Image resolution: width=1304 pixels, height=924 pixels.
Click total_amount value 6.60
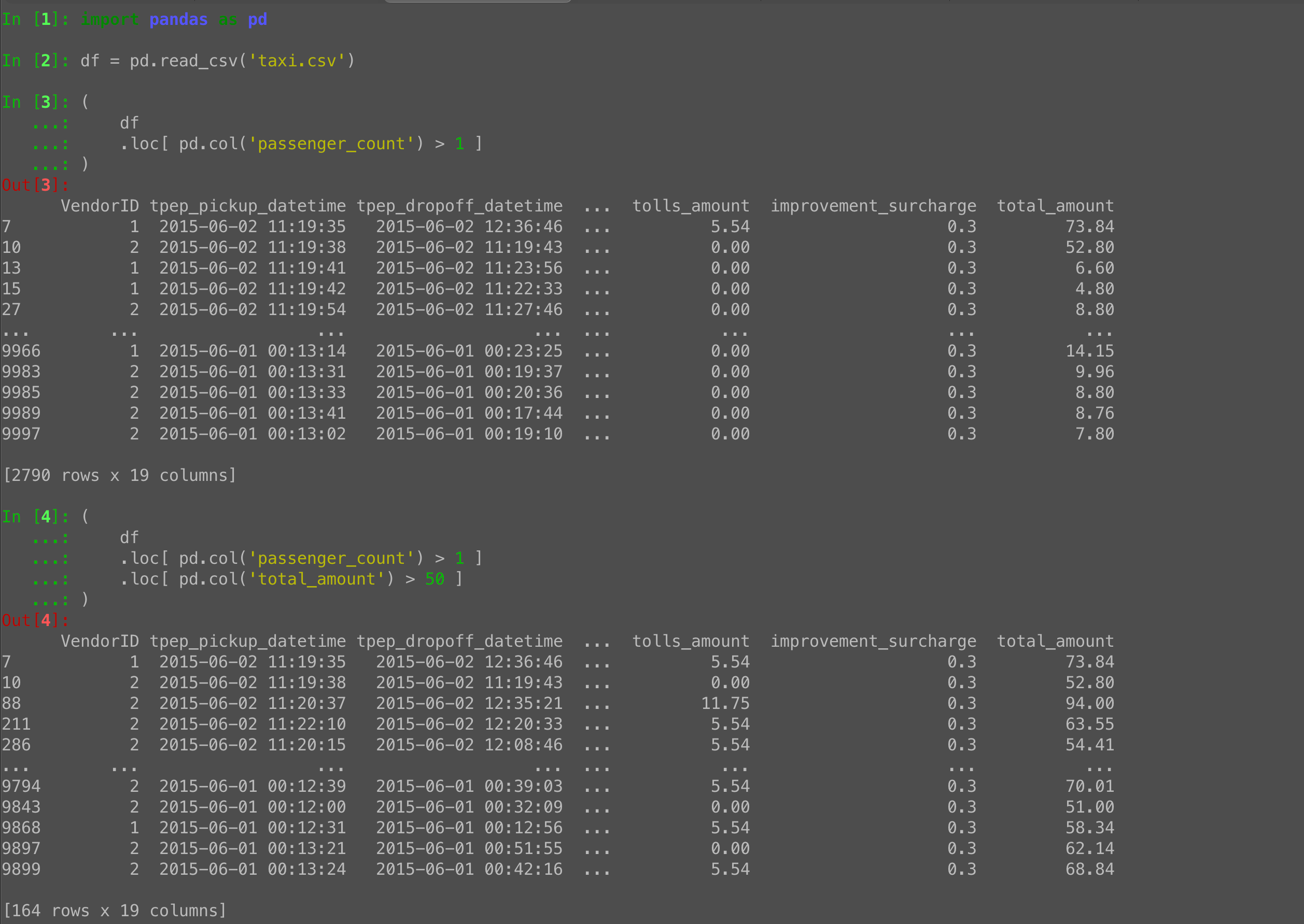pos(1095,268)
